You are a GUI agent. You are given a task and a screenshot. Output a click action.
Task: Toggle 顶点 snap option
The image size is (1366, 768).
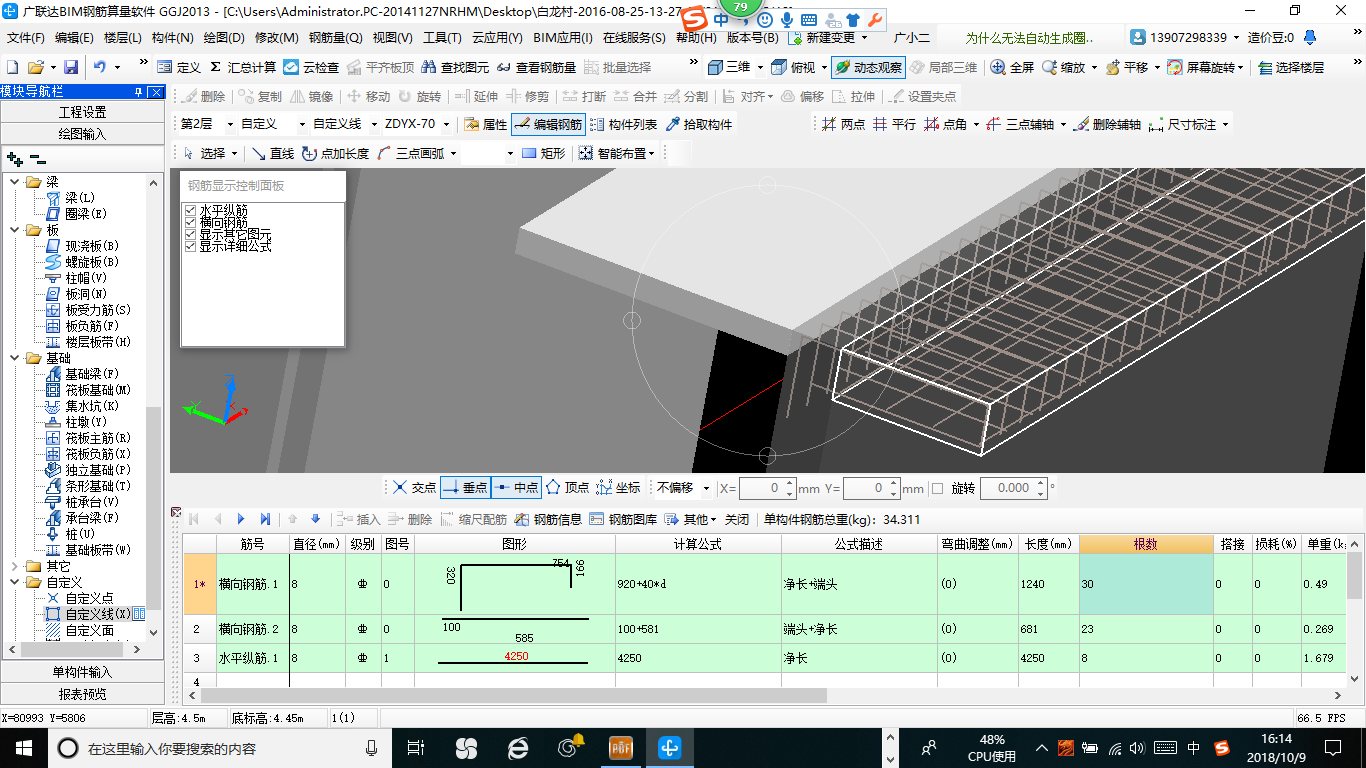pyautogui.click(x=566, y=487)
